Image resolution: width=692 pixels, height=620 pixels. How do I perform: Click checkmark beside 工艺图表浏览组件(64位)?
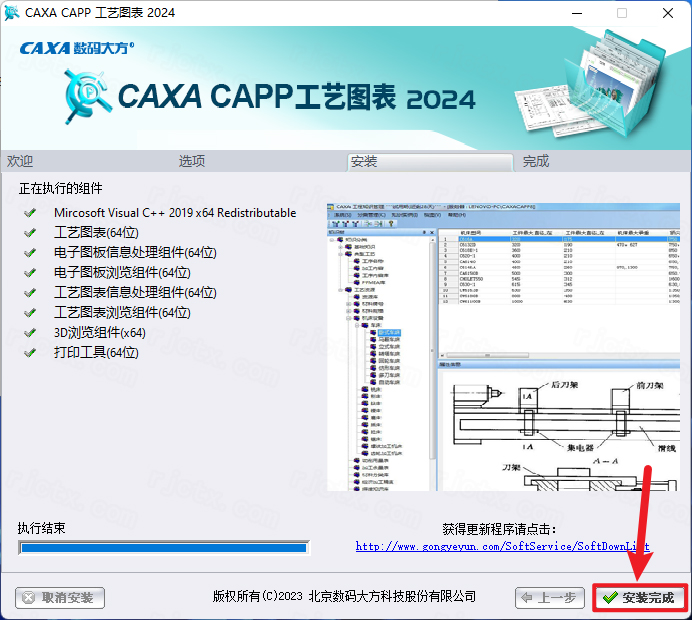[30, 313]
